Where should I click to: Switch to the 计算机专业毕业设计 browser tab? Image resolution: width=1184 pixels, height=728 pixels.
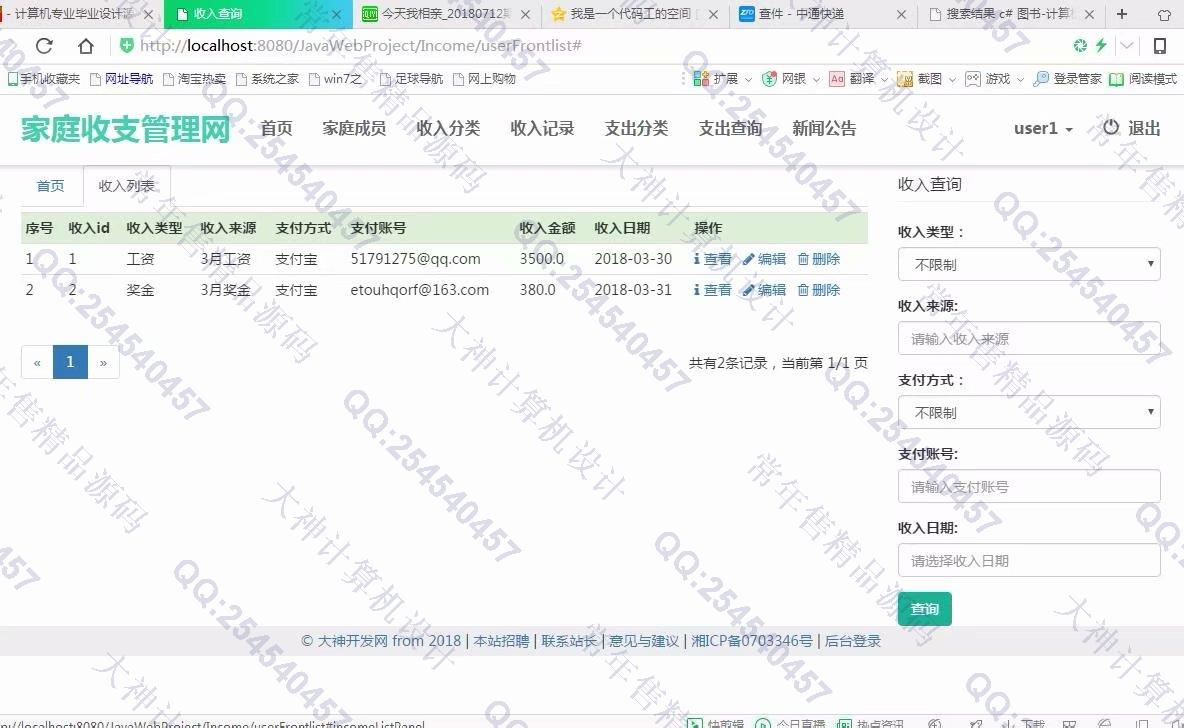pyautogui.click(x=76, y=14)
